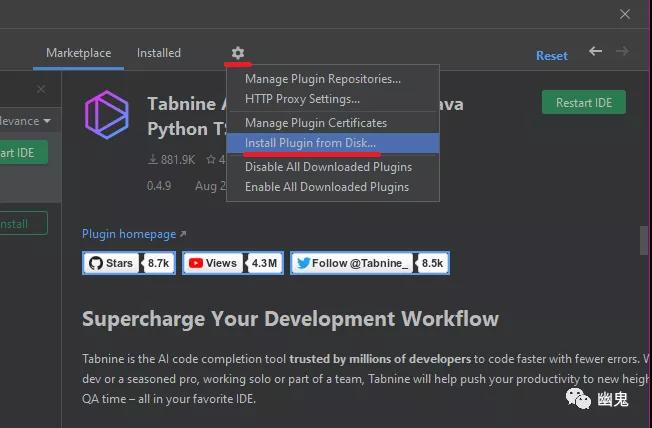Click the green Restart IDE button
Viewport: 652px width, 428px height.
[584, 102]
